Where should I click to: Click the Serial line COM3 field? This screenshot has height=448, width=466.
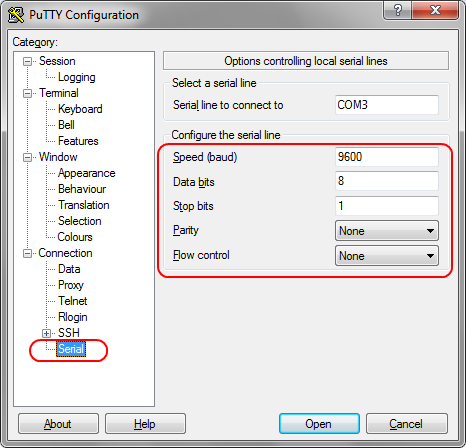(x=387, y=105)
